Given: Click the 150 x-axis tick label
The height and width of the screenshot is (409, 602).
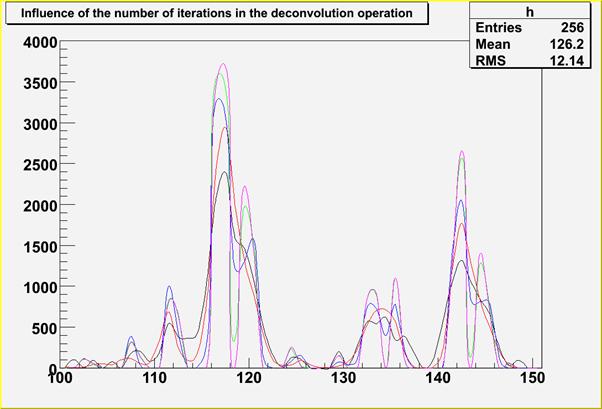Looking at the screenshot, I should point(533,378).
